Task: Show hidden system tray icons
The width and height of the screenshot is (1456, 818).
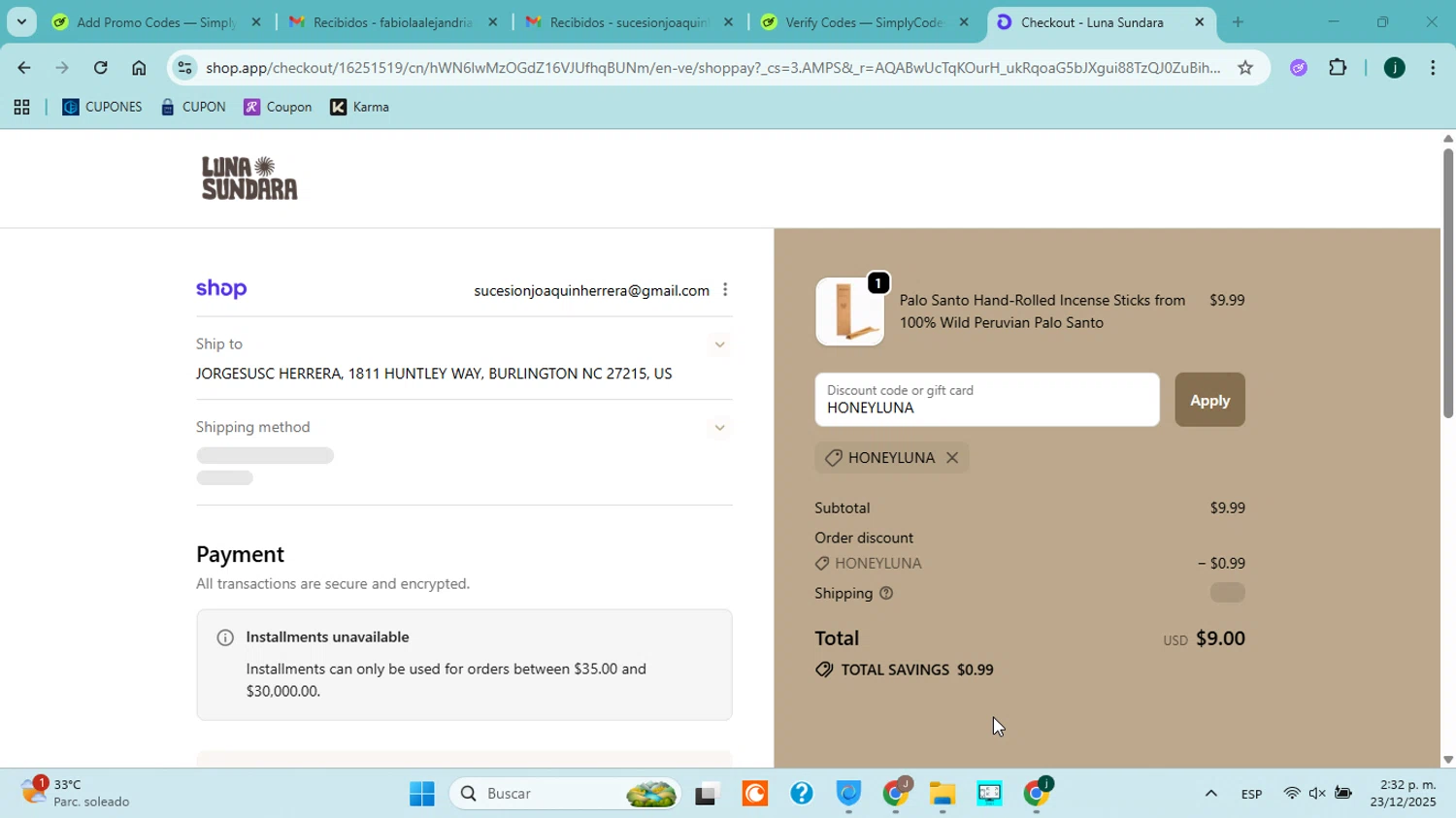Action: point(1210,795)
